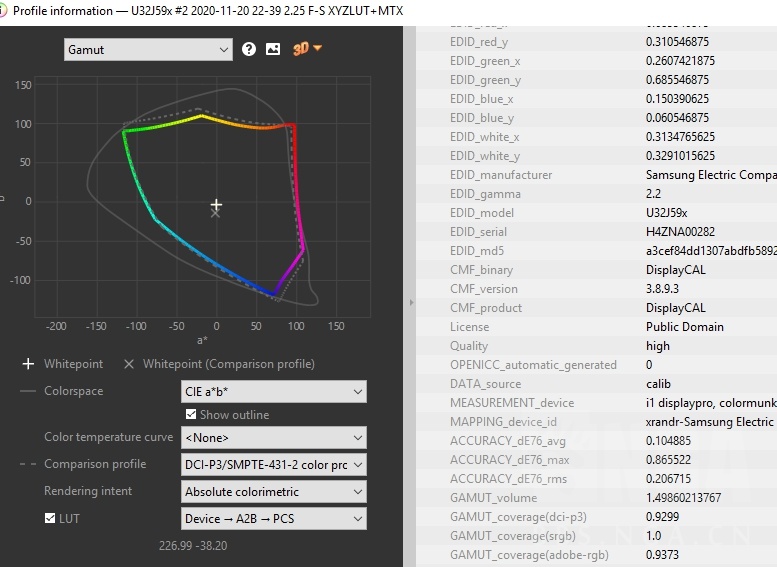Image resolution: width=777 pixels, height=567 pixels.
Task: Open the Rendering intent Absolute colorimetric dropdown
Action: 273,492
